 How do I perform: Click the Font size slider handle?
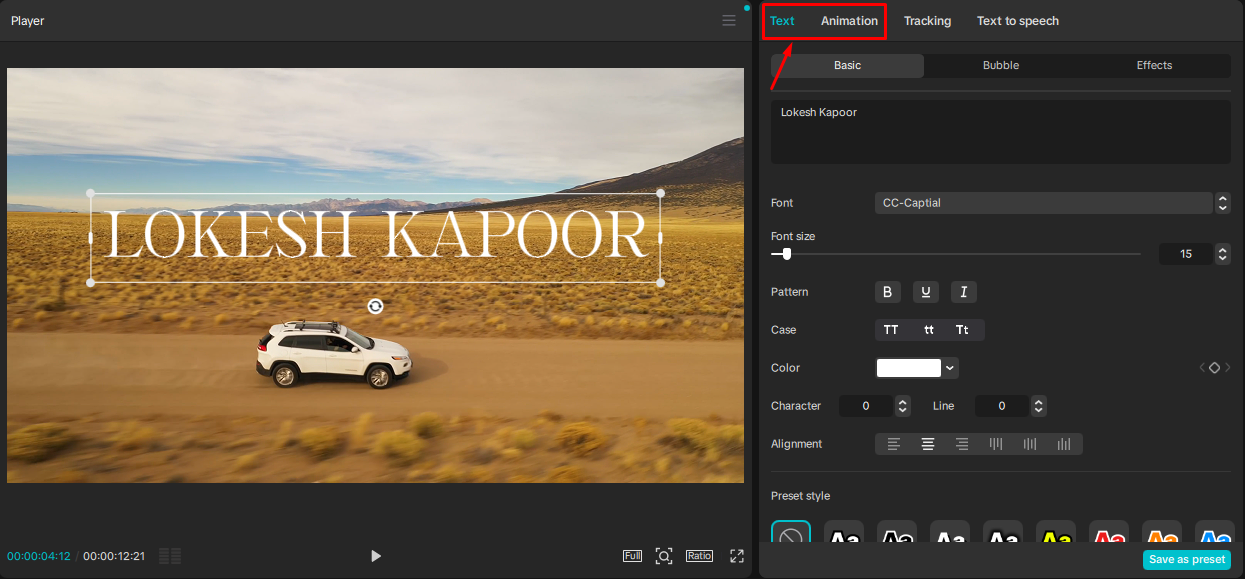[x=787, y=254]
